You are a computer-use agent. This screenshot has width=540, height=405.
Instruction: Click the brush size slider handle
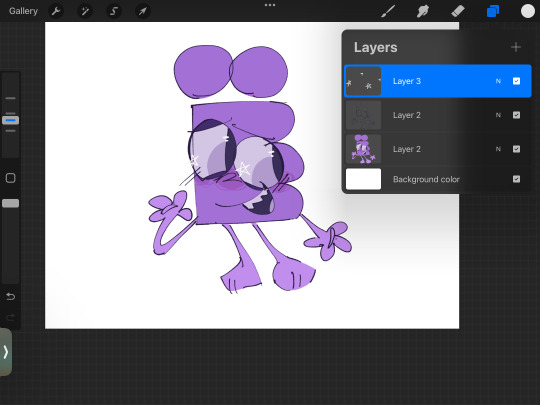click(x=11, y=120)
